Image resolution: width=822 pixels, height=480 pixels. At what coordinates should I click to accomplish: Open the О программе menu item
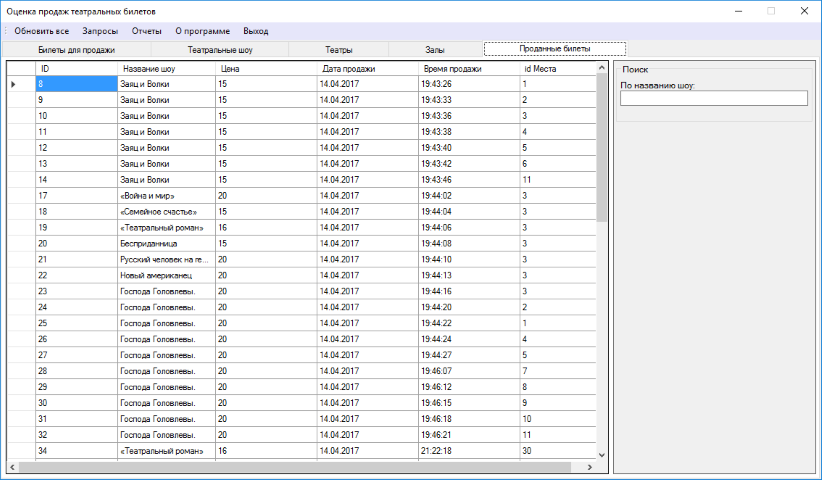(x=202, y=31)
